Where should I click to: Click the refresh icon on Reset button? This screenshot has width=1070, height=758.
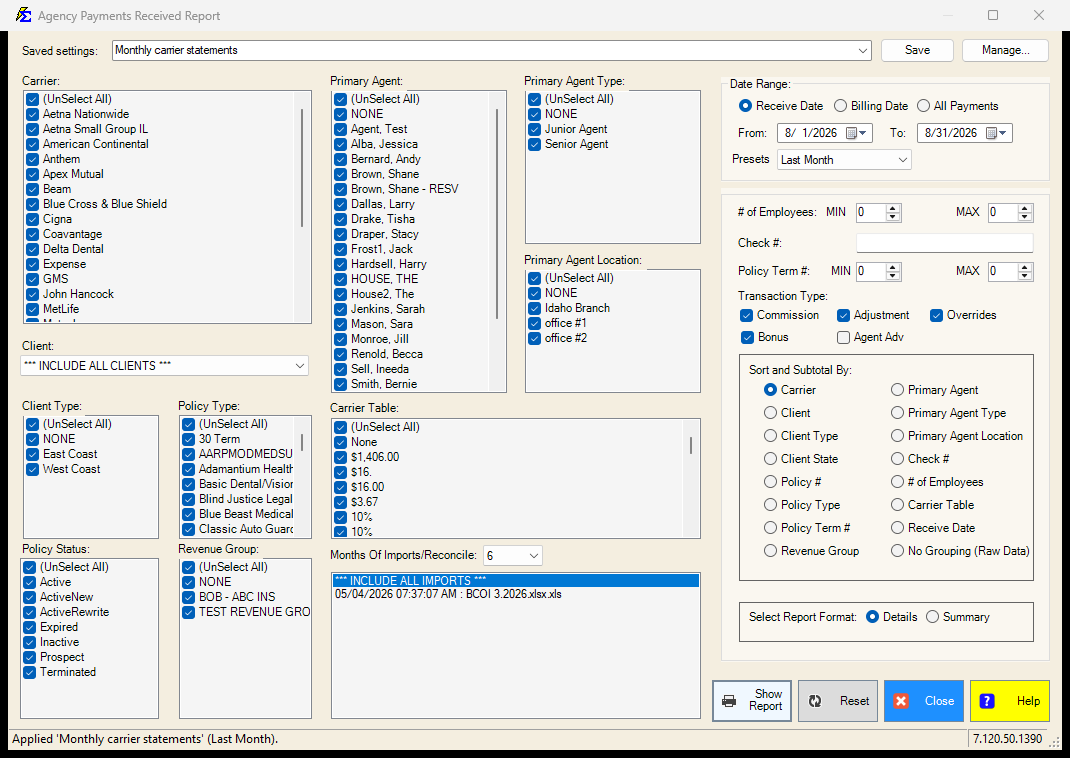point(815,701)
